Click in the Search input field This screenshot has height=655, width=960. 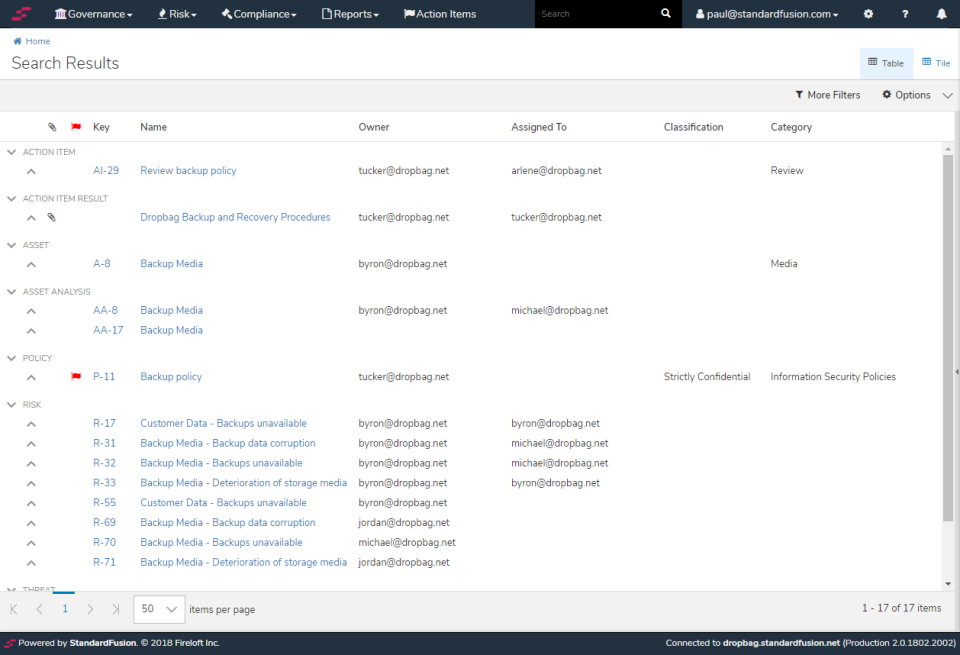pyautogui.click(x=595, y=13)
